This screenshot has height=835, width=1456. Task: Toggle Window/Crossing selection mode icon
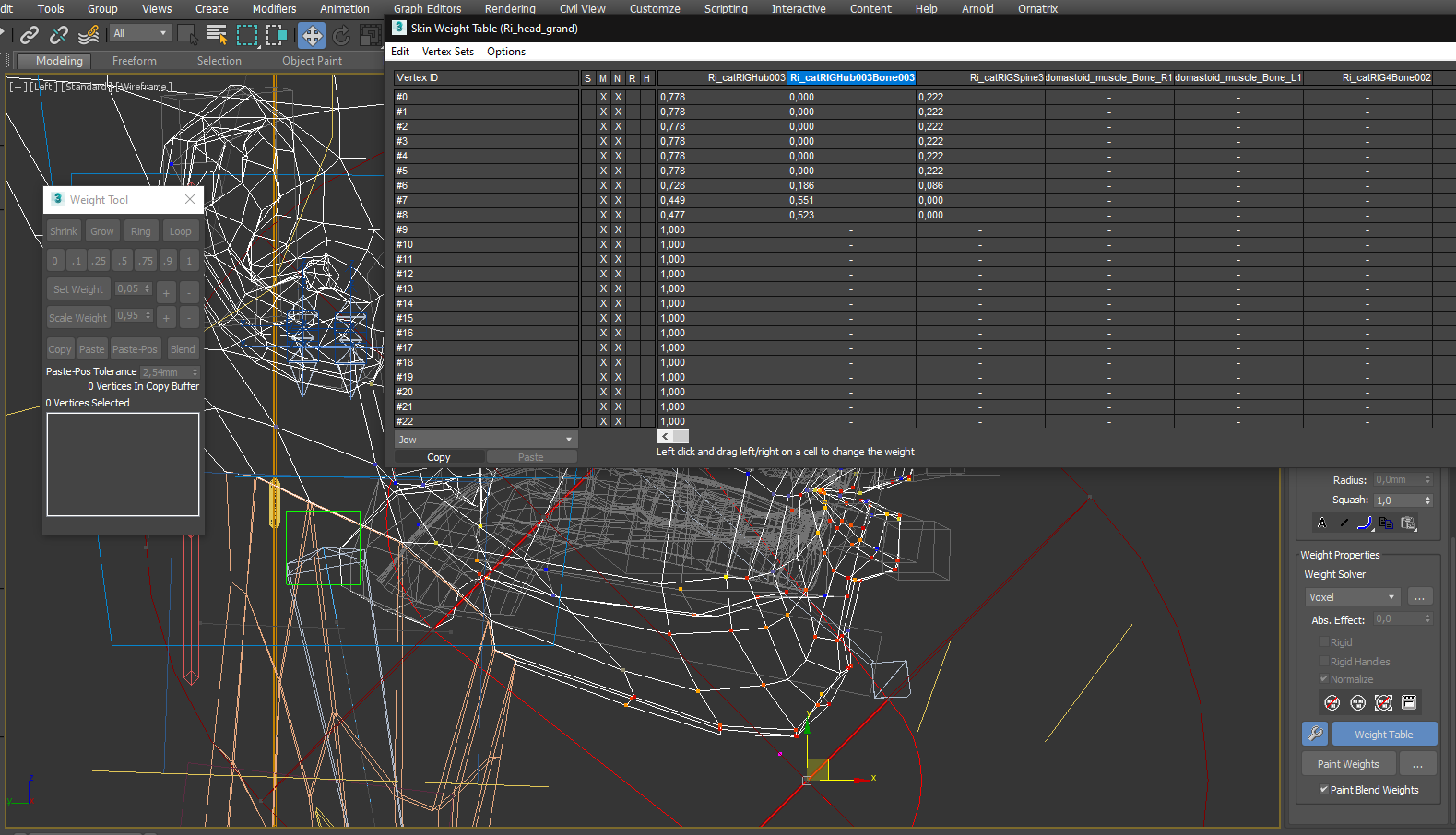coord(277,35)
